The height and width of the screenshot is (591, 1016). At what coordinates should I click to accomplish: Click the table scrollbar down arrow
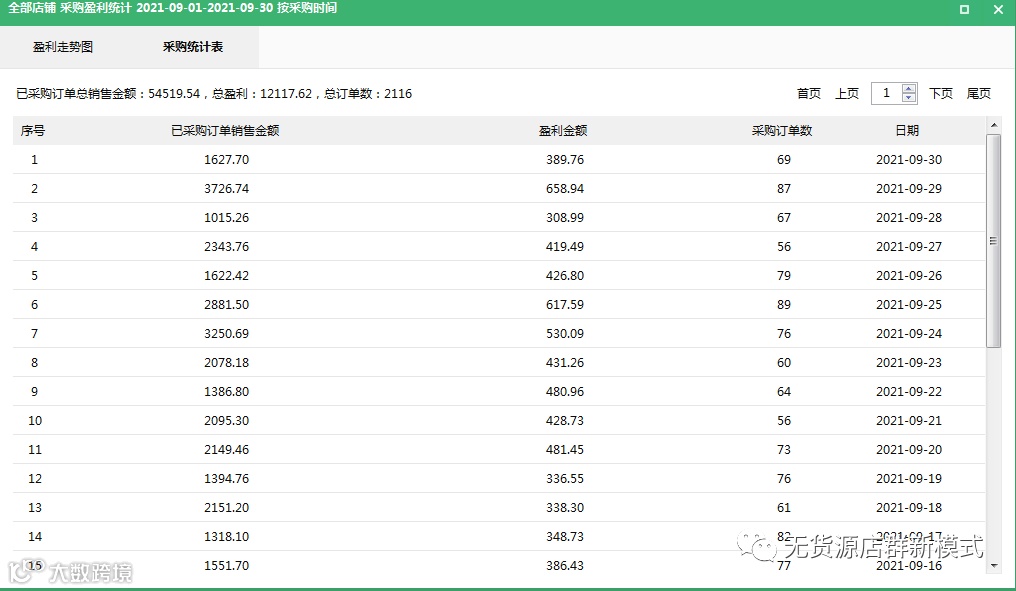point(993,566)
